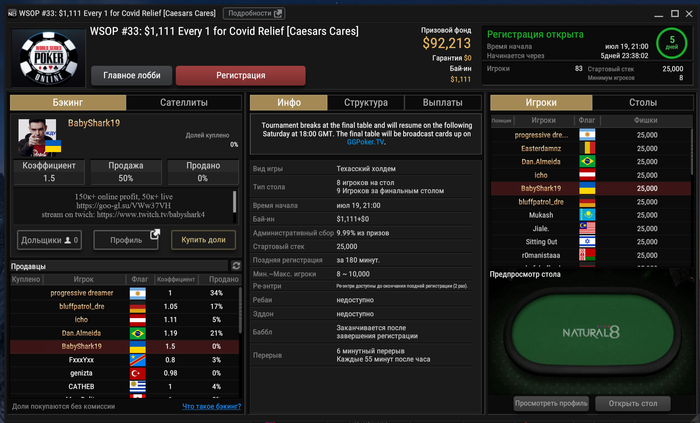Show the Выплаты payouts tab
This screenshot has width=700, height=423.
[442, 103]
